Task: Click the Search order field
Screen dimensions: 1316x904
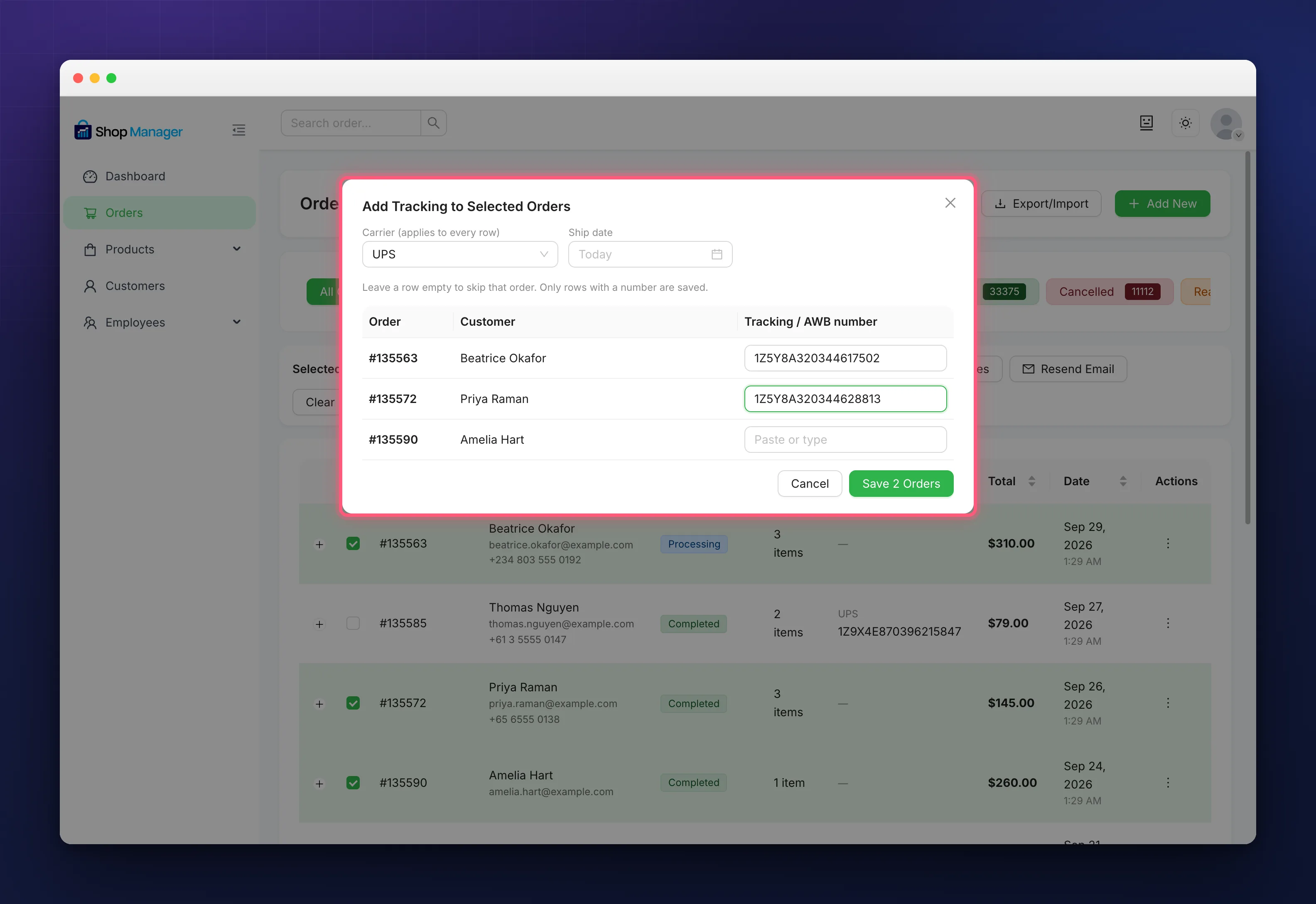Action: (351, 123)
